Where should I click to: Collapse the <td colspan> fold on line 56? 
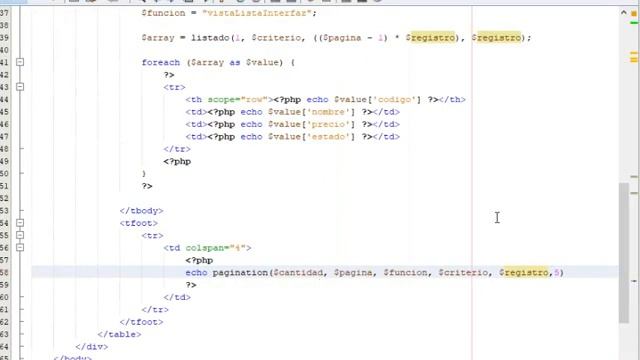[x=20, y=247]
